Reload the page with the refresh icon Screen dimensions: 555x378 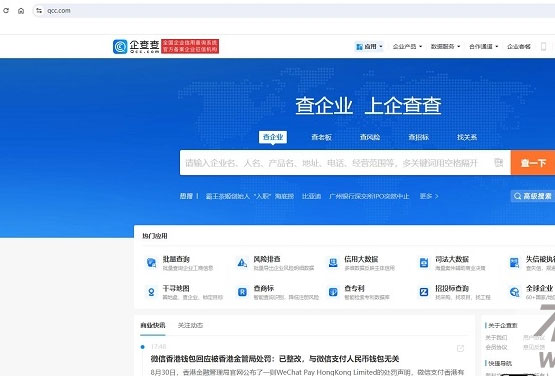(x=6, y=11)
